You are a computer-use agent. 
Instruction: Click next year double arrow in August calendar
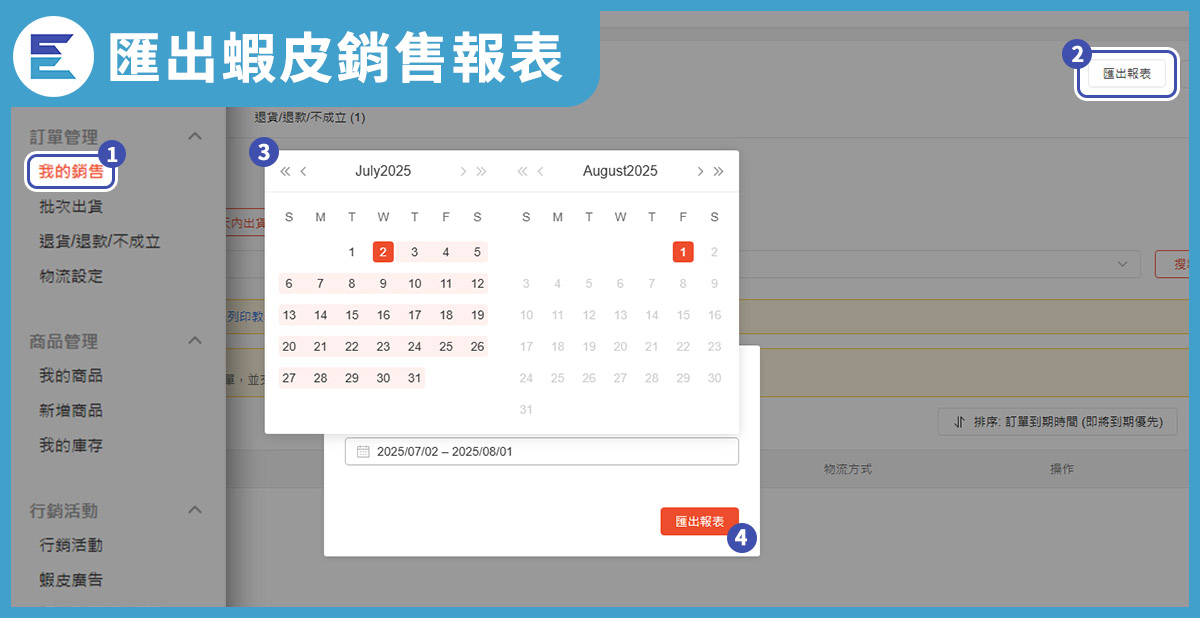718,171
